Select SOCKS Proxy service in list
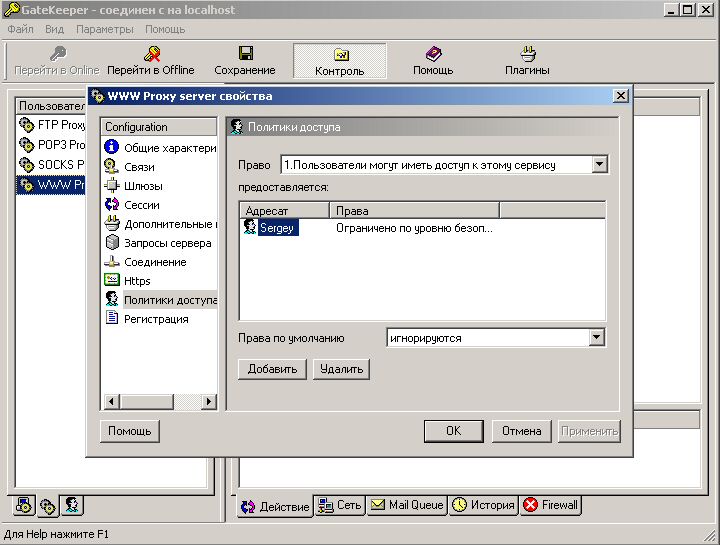 point(51,164)
